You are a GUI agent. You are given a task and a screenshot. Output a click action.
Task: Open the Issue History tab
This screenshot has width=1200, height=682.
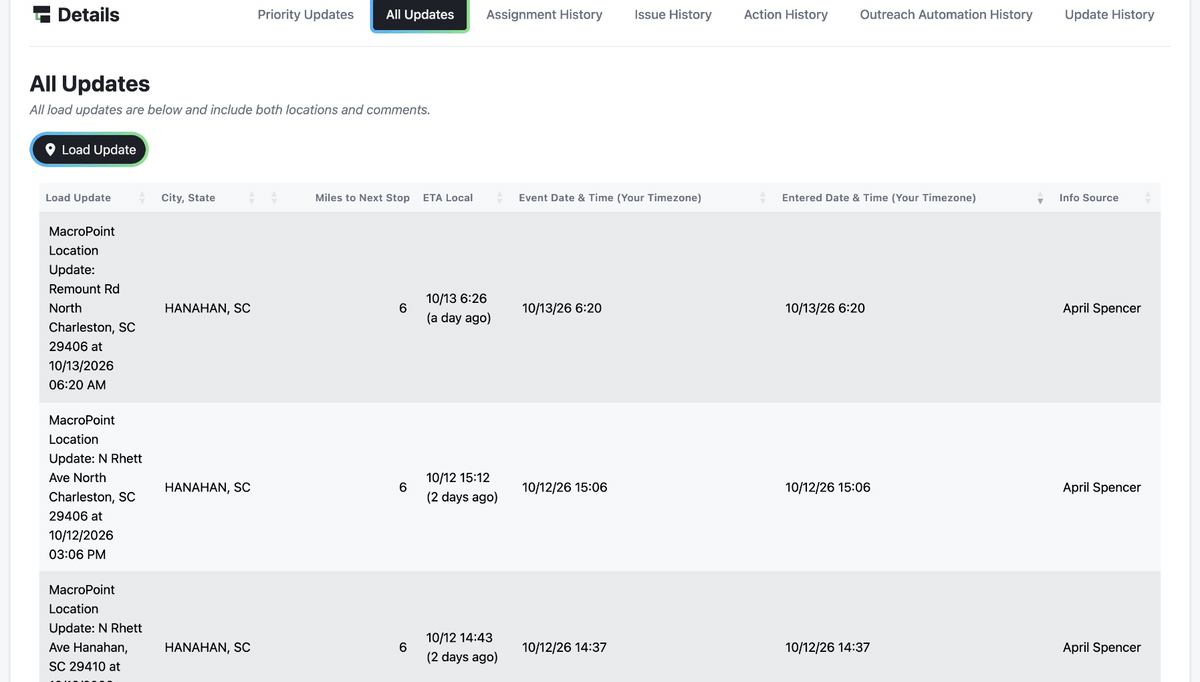673,15
